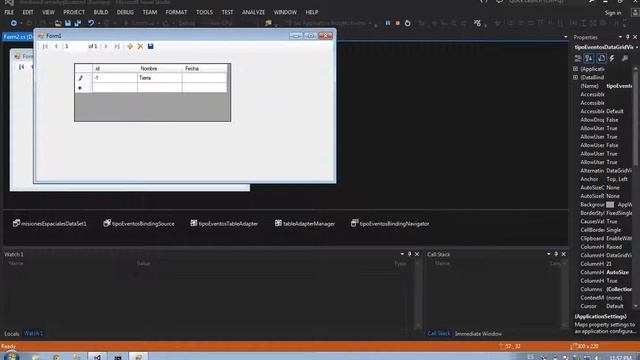Click the id cell showing -1

coord(115,78)
